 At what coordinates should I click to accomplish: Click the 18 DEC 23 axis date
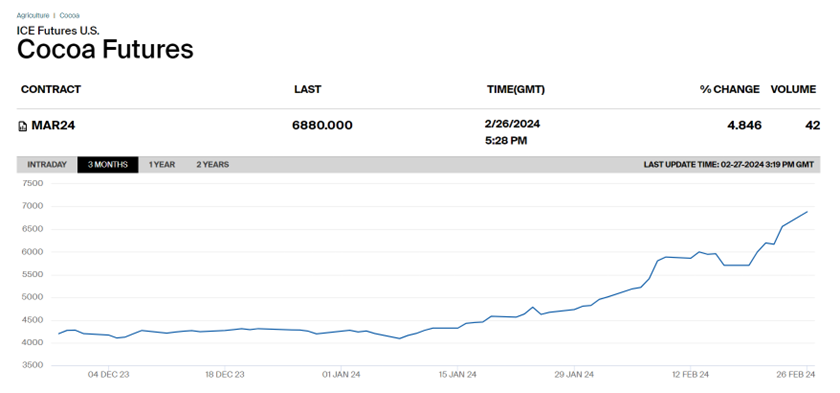224,375
